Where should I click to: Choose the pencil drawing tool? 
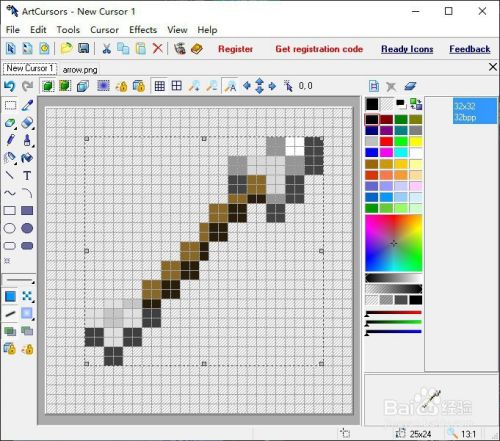(x=10, y=140)
